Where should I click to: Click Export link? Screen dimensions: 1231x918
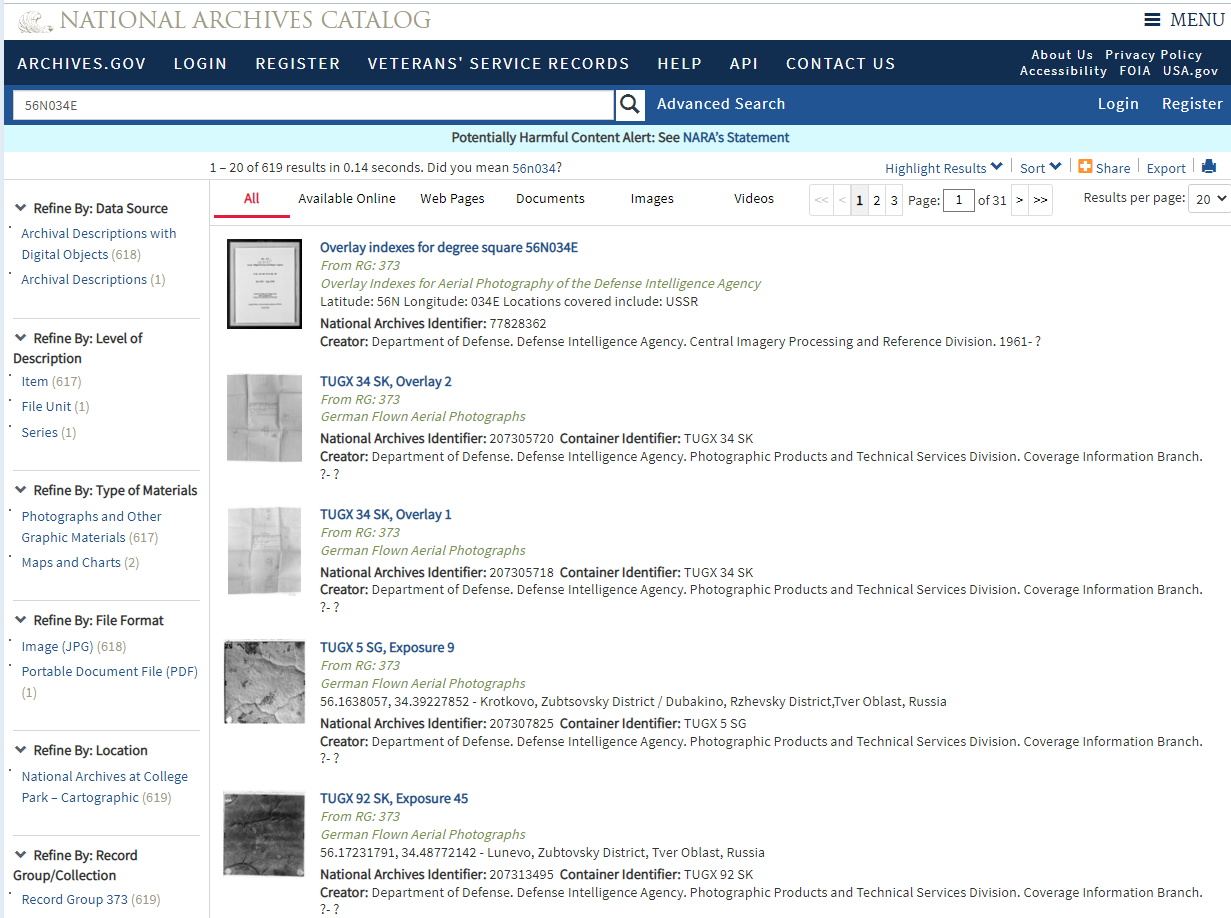(x=1166, y=168)
